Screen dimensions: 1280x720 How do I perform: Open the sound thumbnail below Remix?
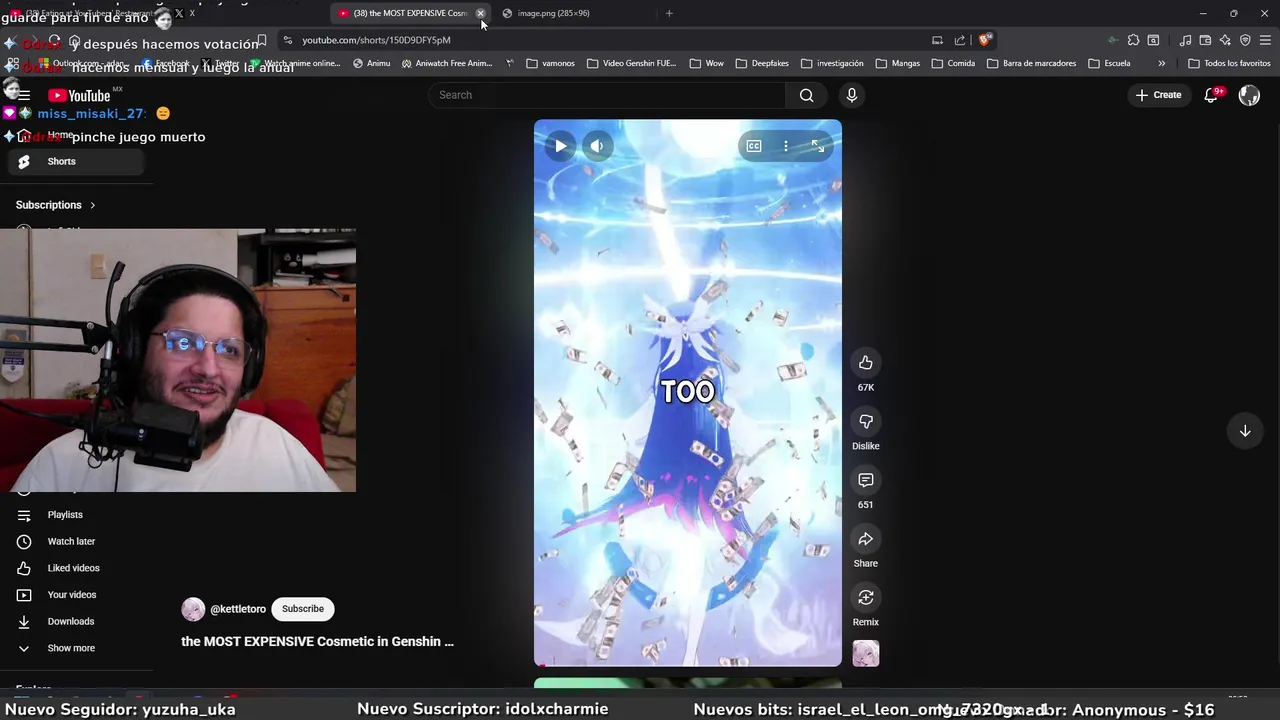(866, 654)
